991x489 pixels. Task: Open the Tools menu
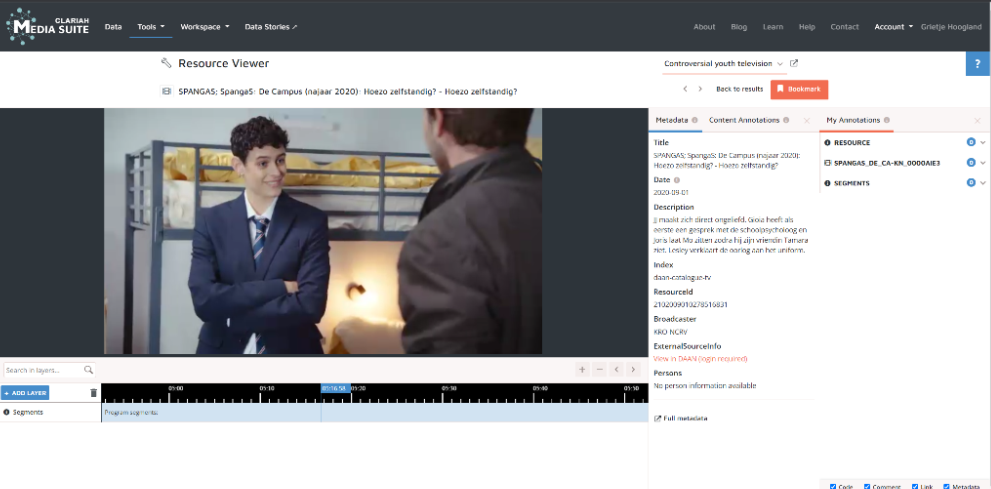pos(151,27)
